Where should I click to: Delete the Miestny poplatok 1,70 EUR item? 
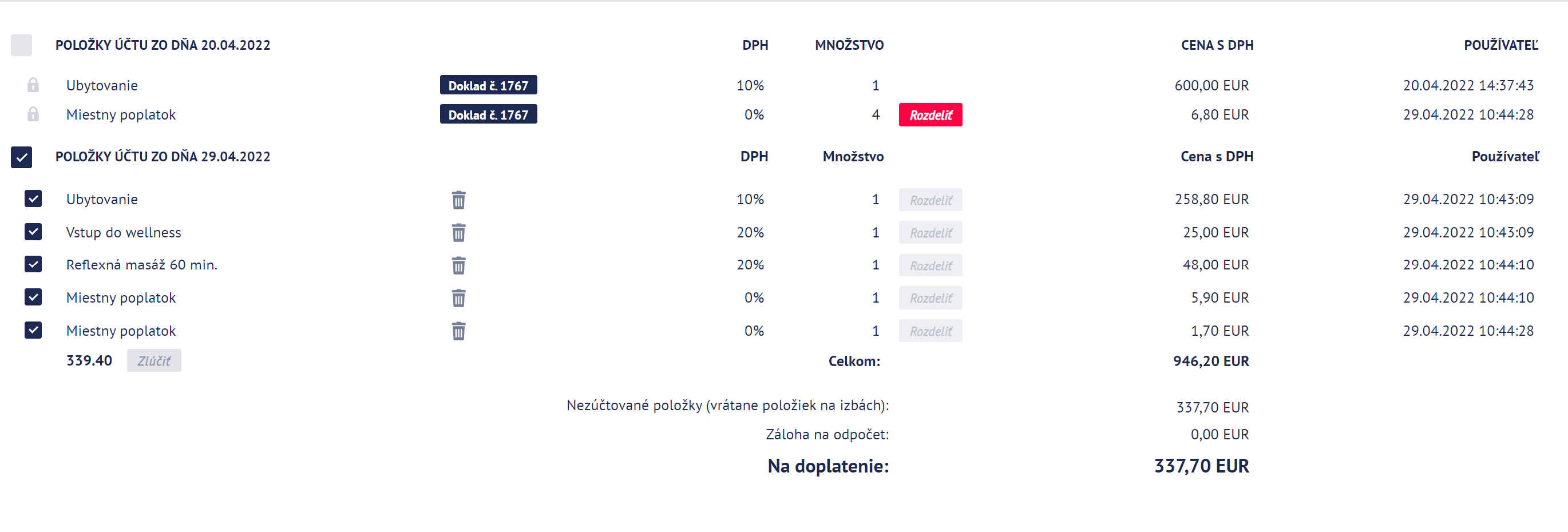[x=458, y=331]
